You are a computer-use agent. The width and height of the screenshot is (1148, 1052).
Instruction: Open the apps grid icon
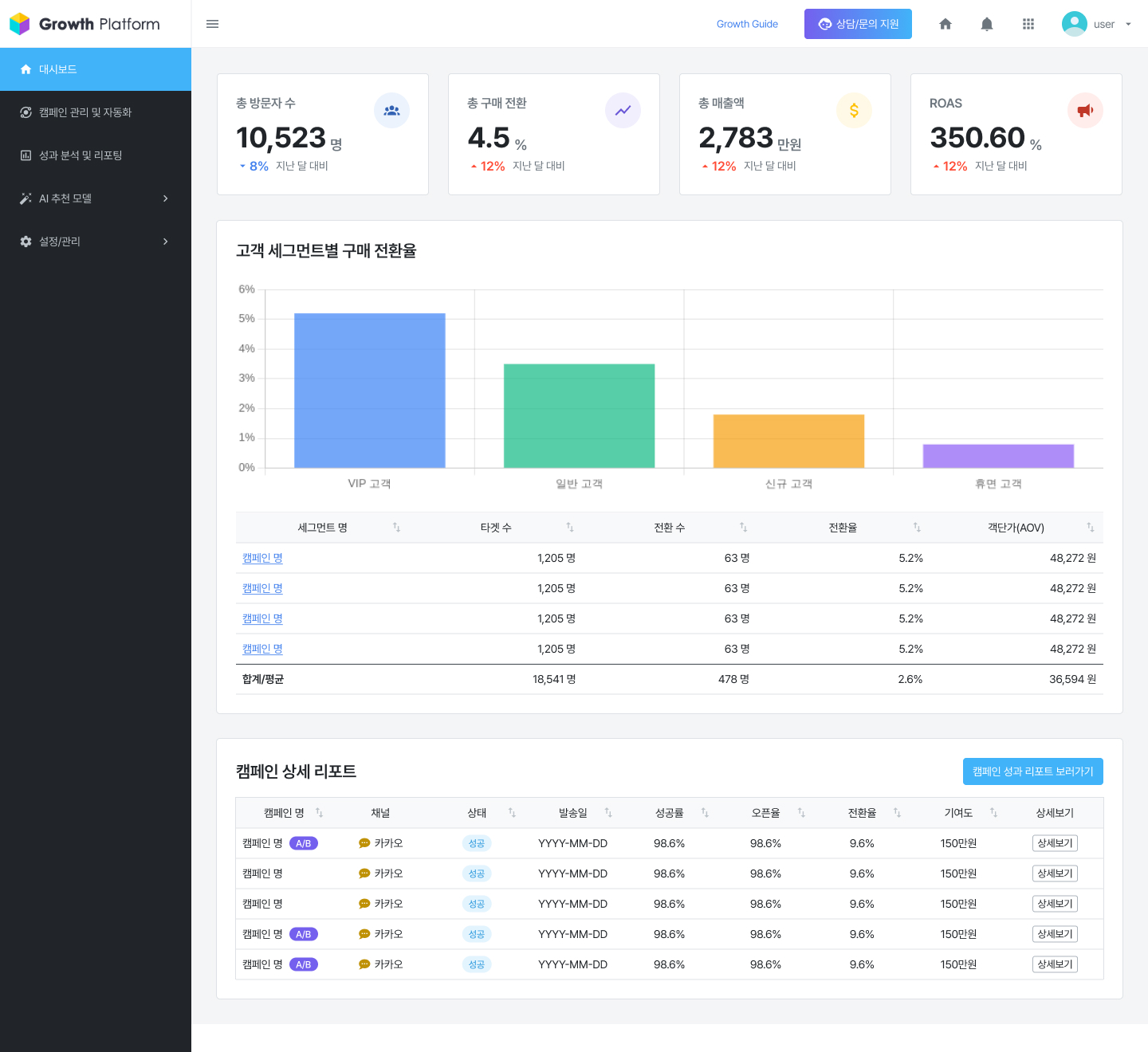click(x=1028, y=24)
